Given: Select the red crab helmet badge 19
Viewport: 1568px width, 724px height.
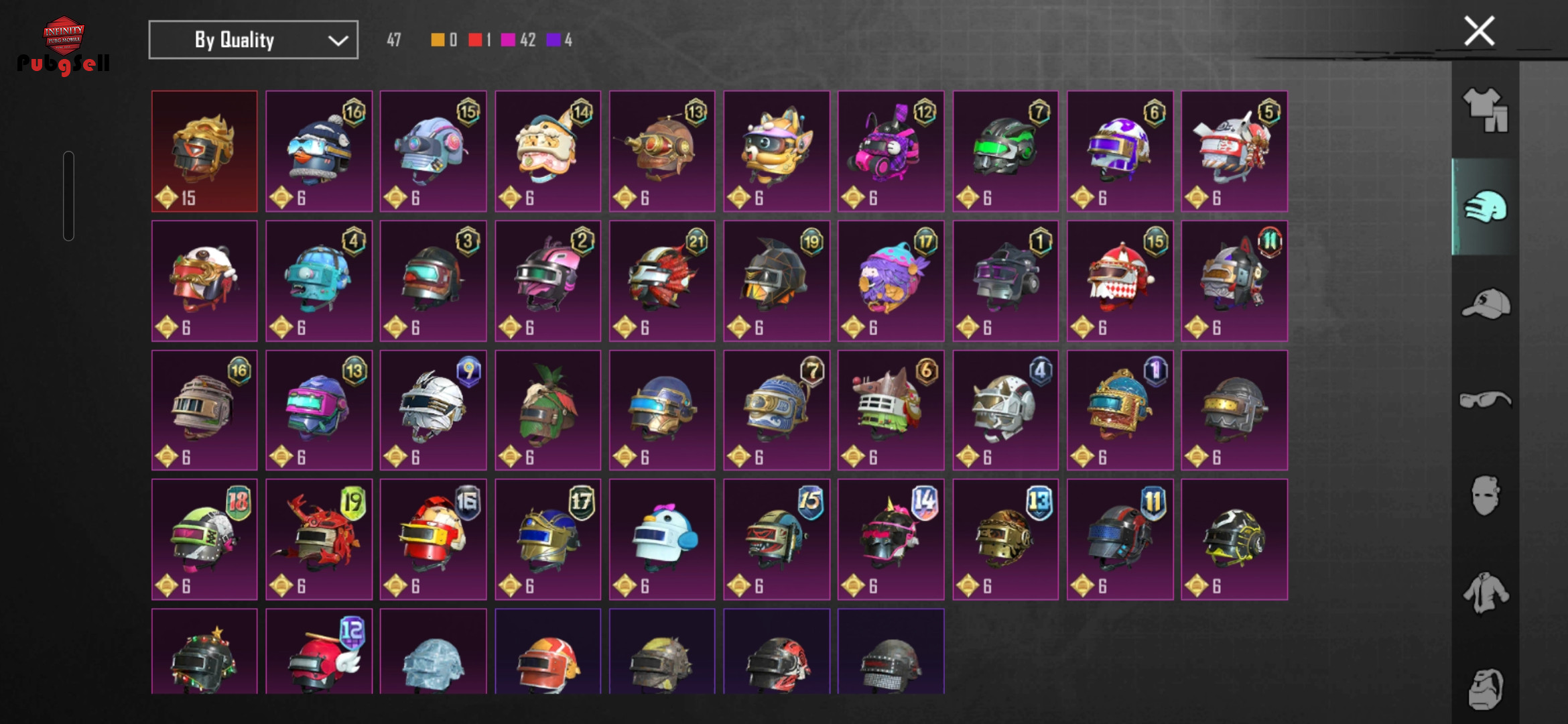Looking at the screenshot, I should [x=319, y=539].
